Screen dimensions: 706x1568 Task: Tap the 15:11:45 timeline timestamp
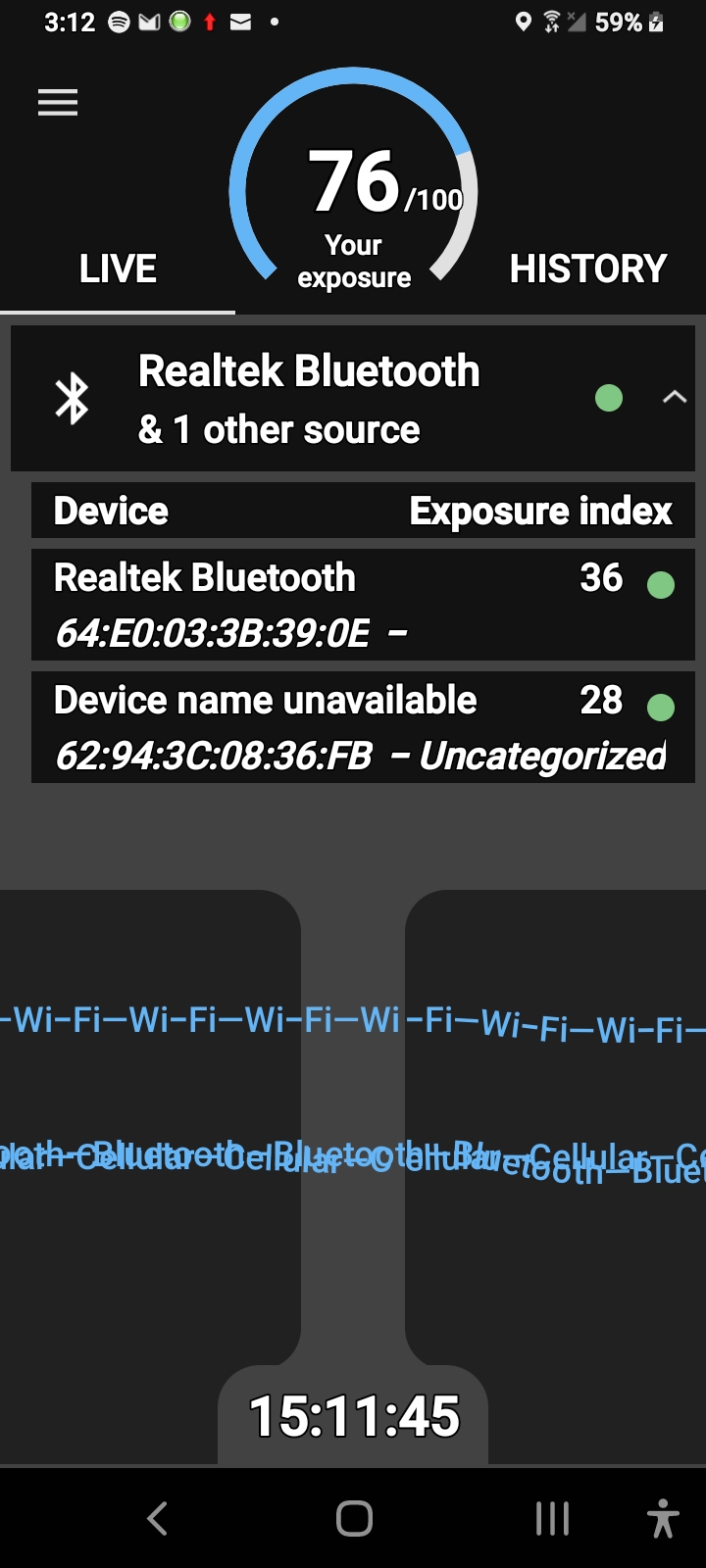point(354,1416)
